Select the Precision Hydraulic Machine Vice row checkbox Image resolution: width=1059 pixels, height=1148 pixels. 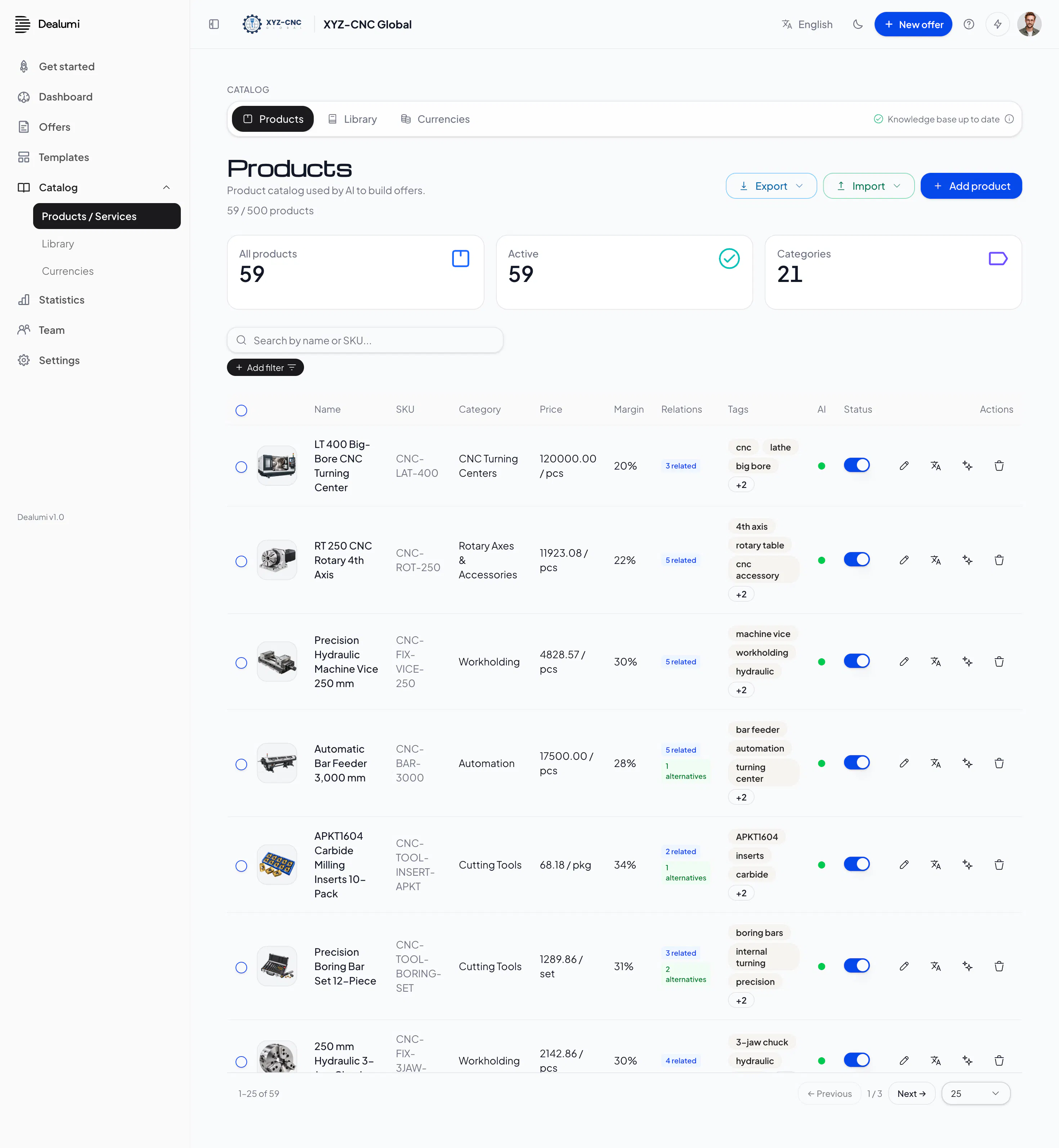point(241,663)
